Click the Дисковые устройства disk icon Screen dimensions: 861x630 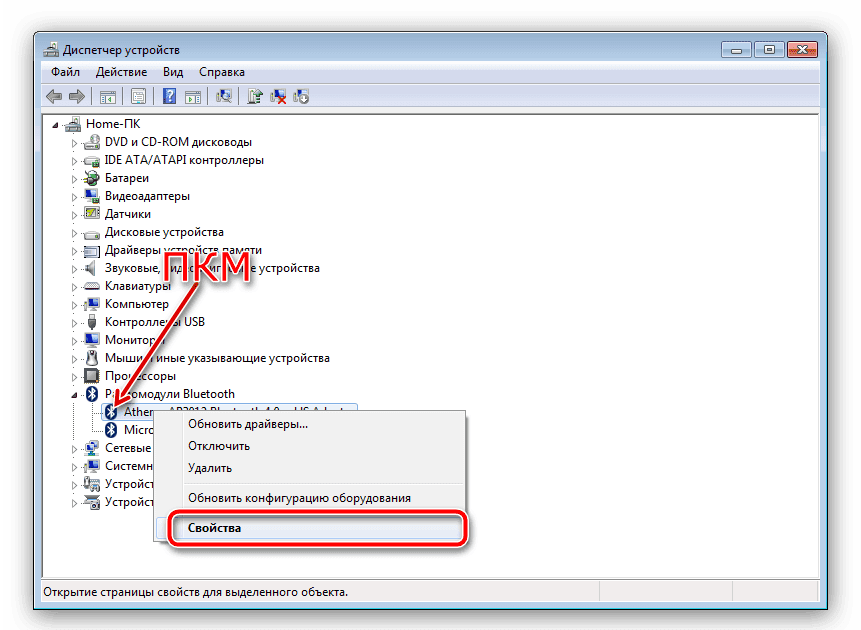(x=92, y=233)
